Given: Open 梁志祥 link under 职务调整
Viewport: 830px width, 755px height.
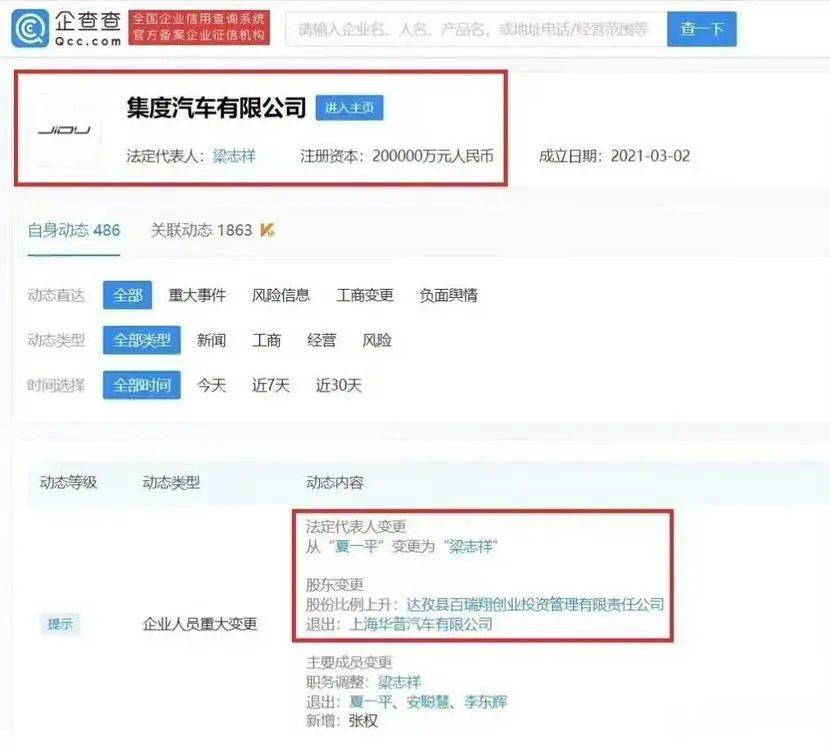Looking at the screenshot, I should tap(399, 682).
